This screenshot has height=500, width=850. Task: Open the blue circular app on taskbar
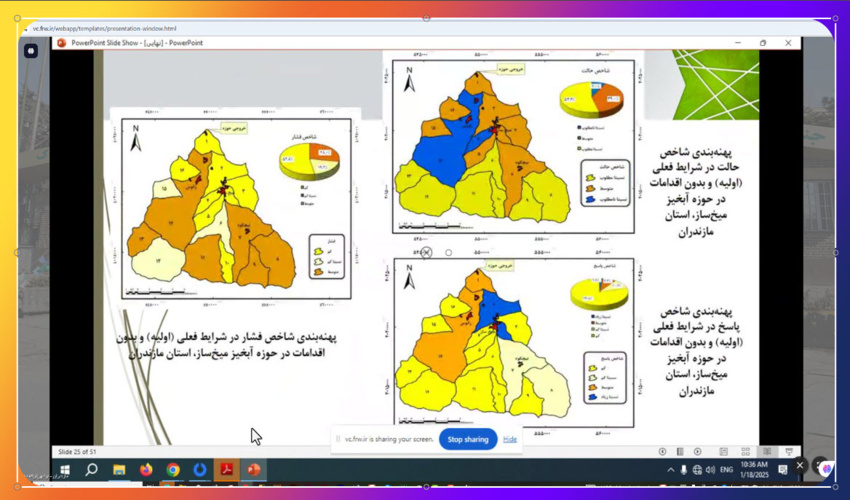coord(200,470)
